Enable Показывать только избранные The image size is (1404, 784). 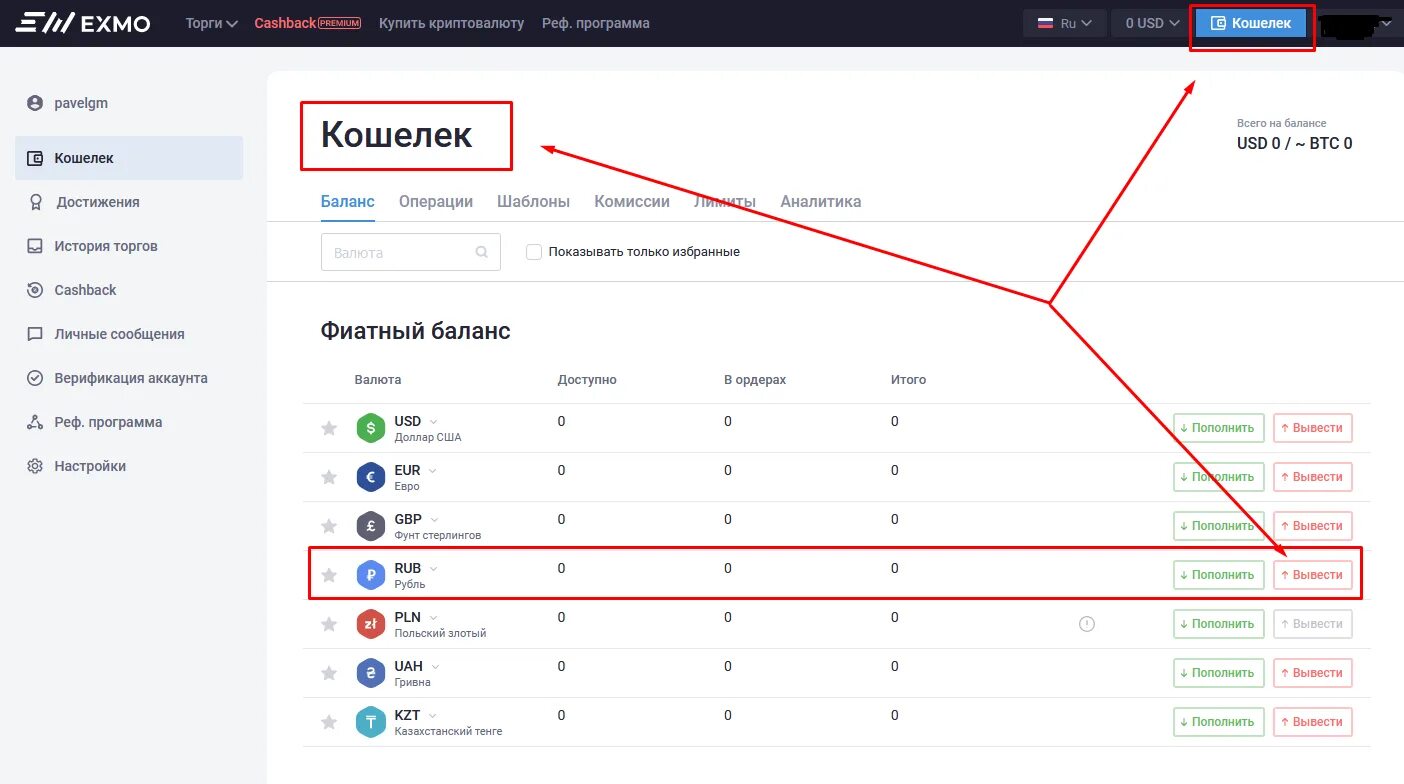coord(534,252)
